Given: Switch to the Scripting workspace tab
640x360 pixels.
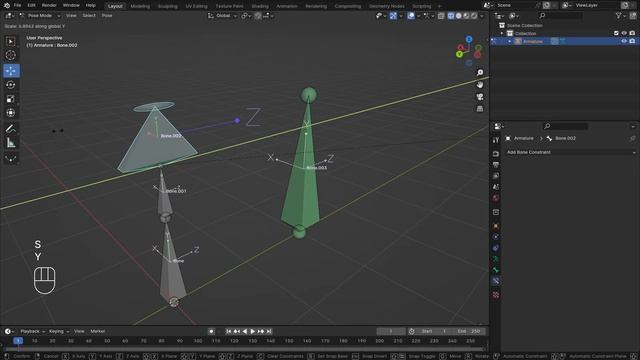Looking at the screenshot, I should (422, 6).
